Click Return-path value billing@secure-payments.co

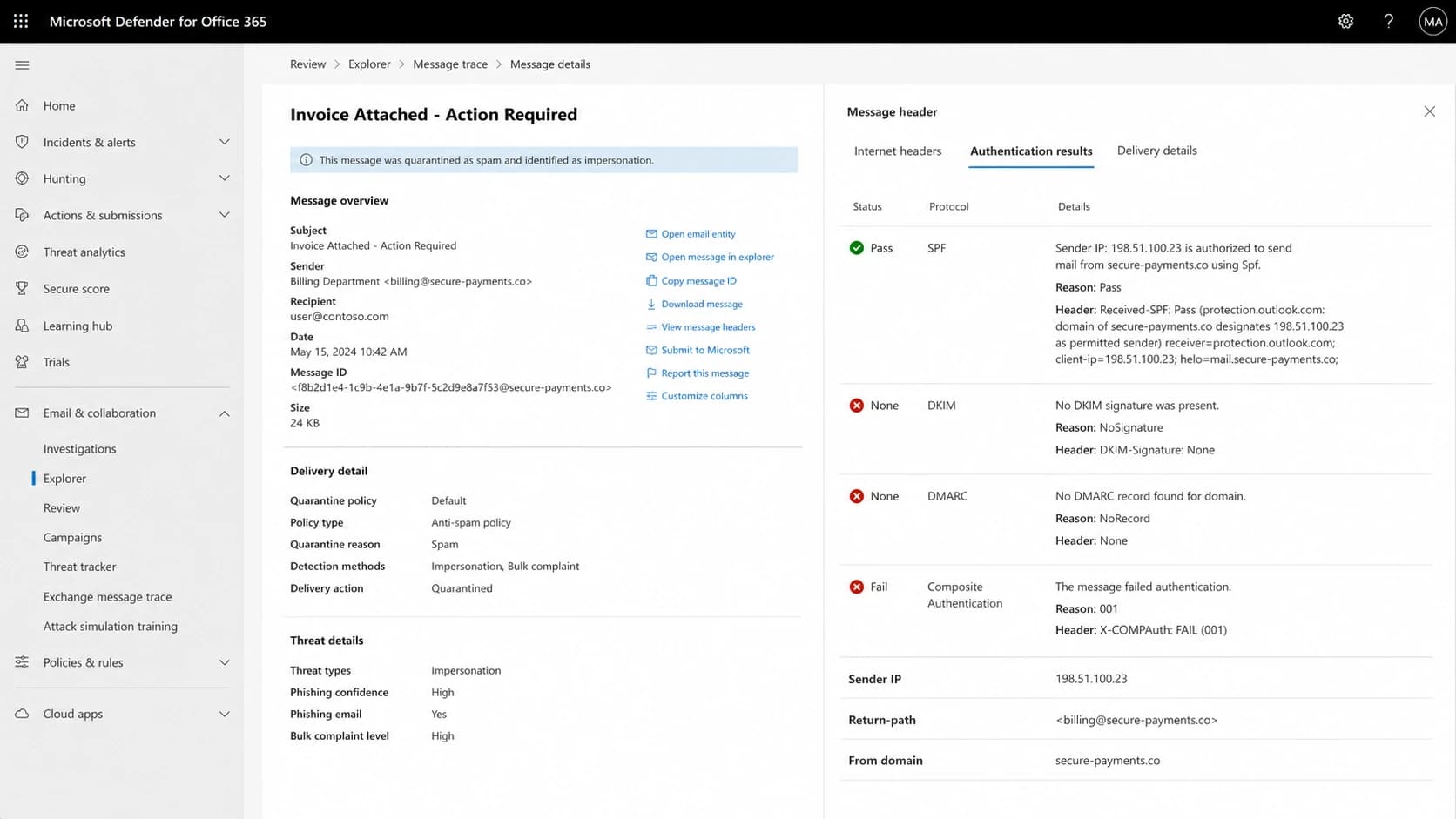1136,720
